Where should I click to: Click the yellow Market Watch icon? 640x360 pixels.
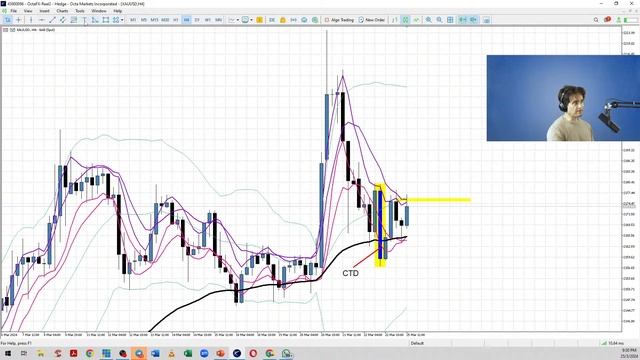tap(260, 20)
